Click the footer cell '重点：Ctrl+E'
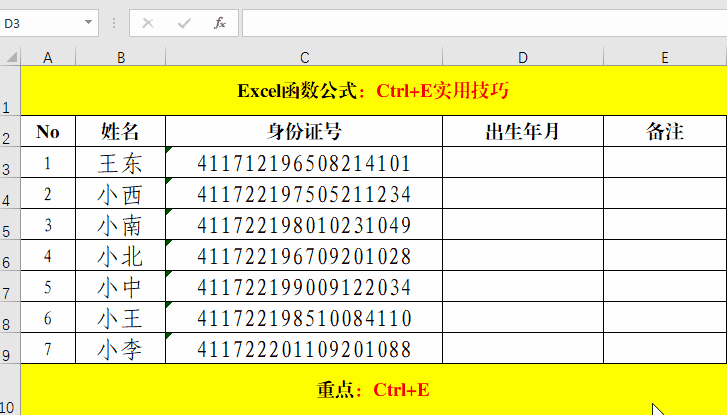The image size is (727, 415). click(374, 389)
